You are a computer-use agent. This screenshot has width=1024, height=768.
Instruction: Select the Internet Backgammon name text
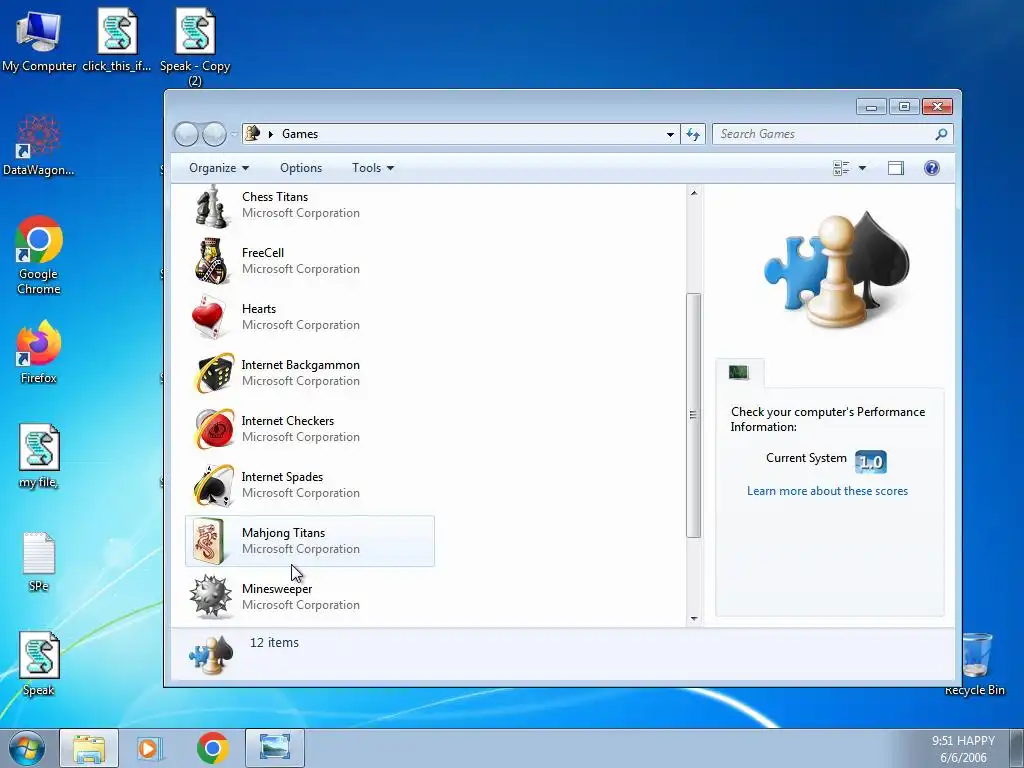tap(300, 365)
